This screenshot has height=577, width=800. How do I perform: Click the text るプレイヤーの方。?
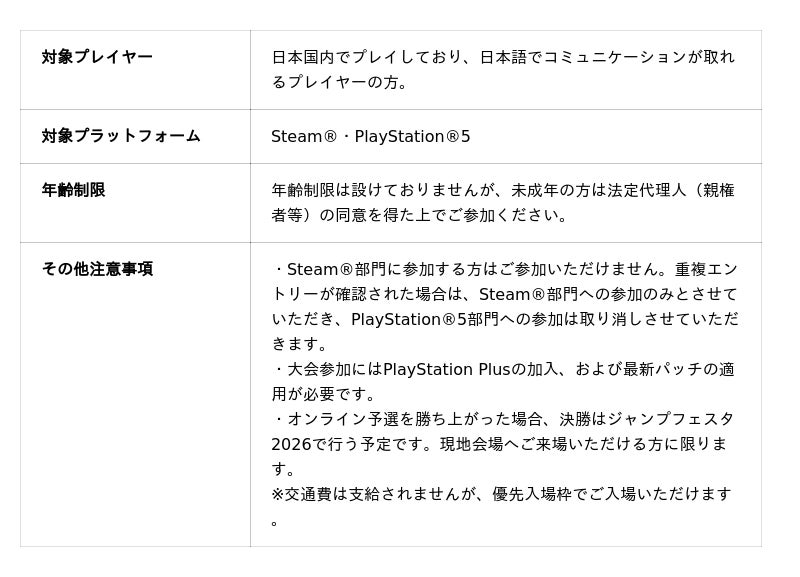coord(340,82)
